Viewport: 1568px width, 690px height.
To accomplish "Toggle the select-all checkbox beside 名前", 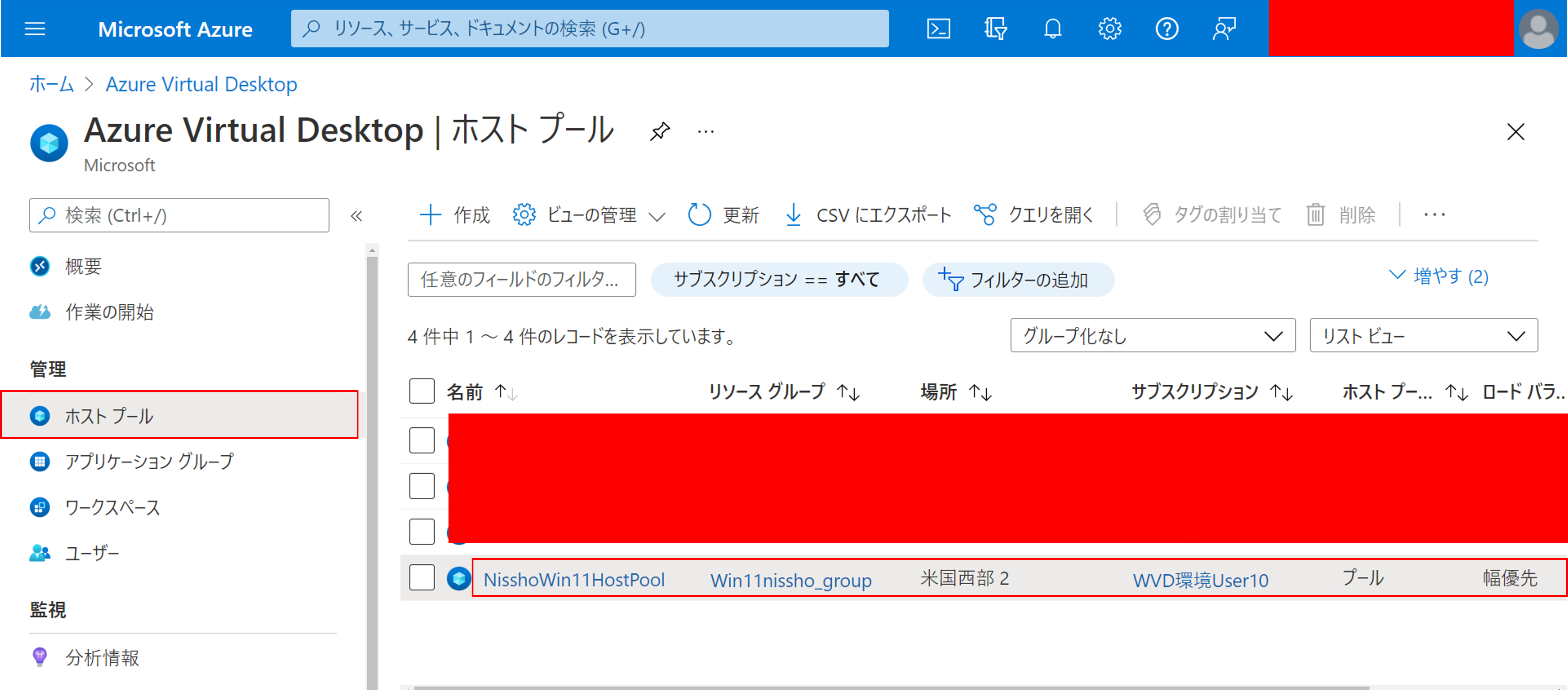I will 422,391.
